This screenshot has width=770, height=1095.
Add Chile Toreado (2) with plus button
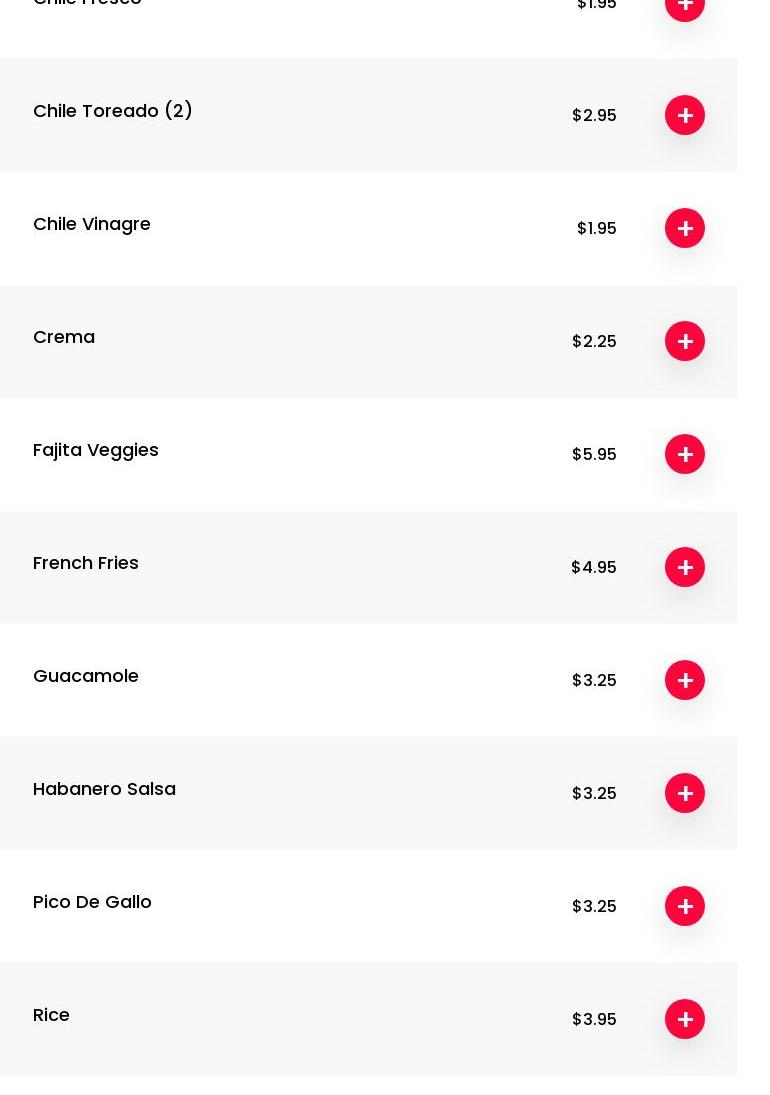(685, 115)
